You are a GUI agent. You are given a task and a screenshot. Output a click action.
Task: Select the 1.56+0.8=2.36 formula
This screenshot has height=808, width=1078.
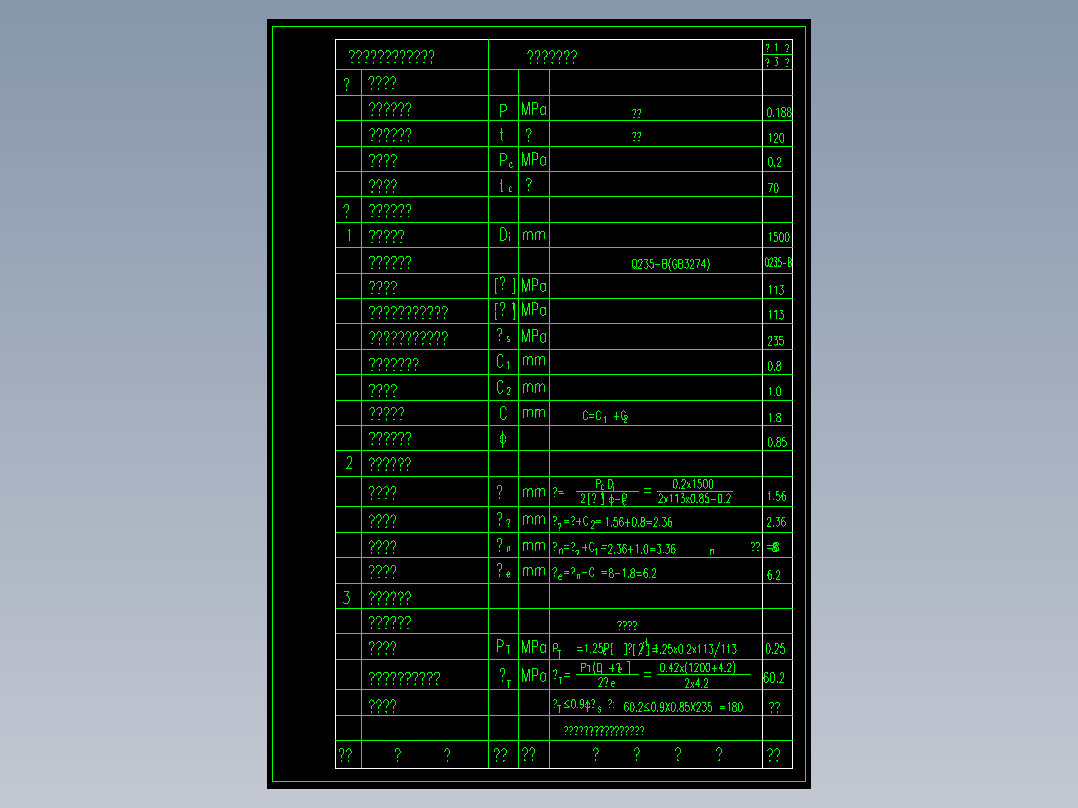click(x=638, y=522)
